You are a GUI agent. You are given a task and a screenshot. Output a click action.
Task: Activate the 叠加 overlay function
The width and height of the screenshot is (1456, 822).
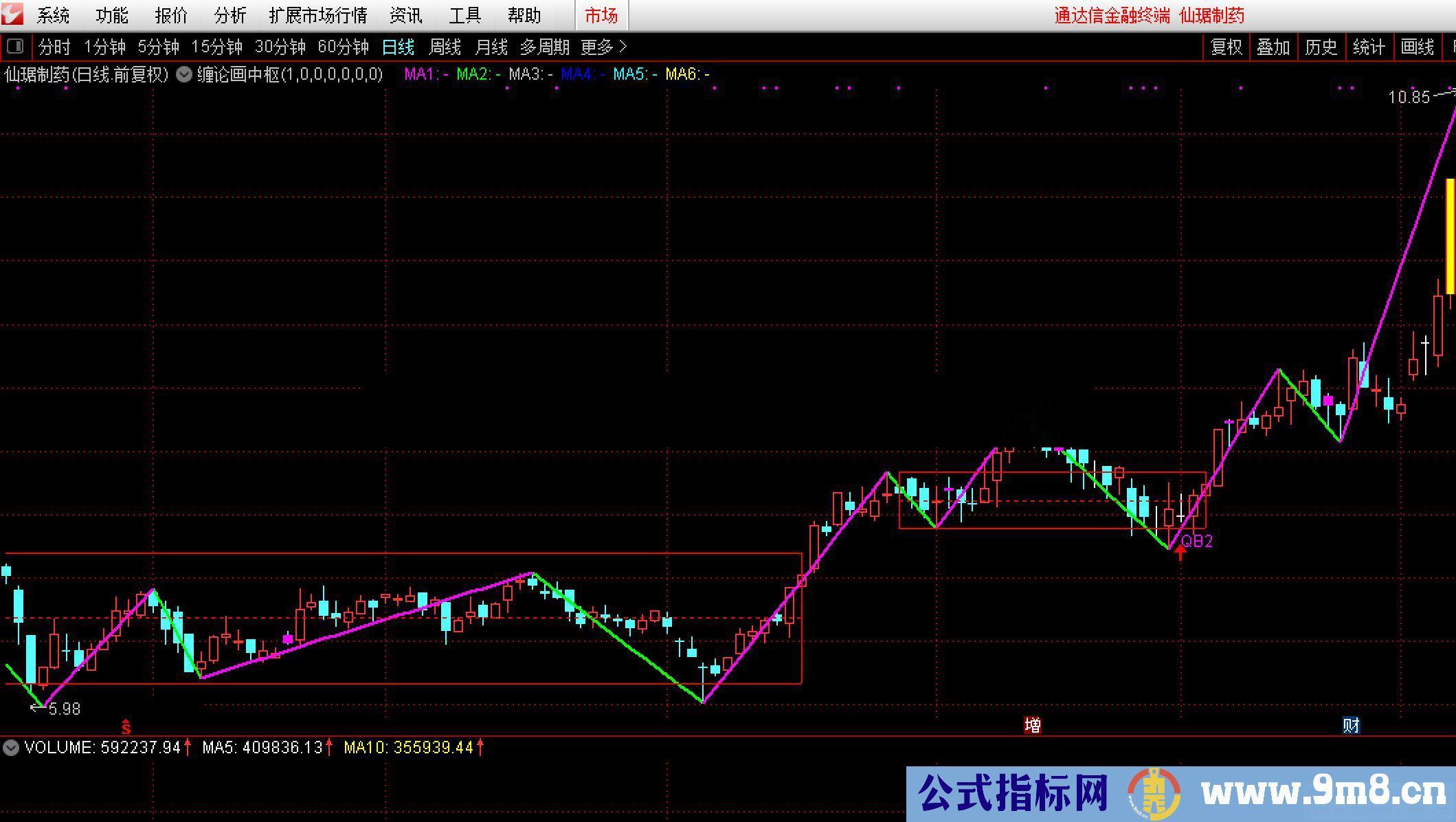(x=1273, y=47)
